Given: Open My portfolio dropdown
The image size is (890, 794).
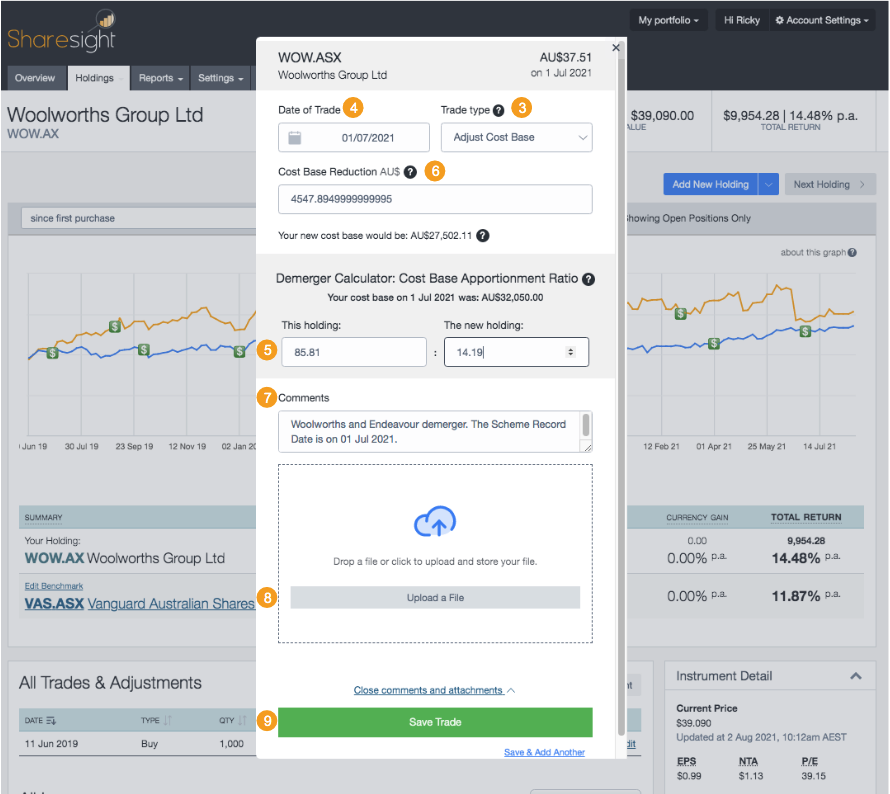Looking at the screenshot, I should [x=668, y=20].
